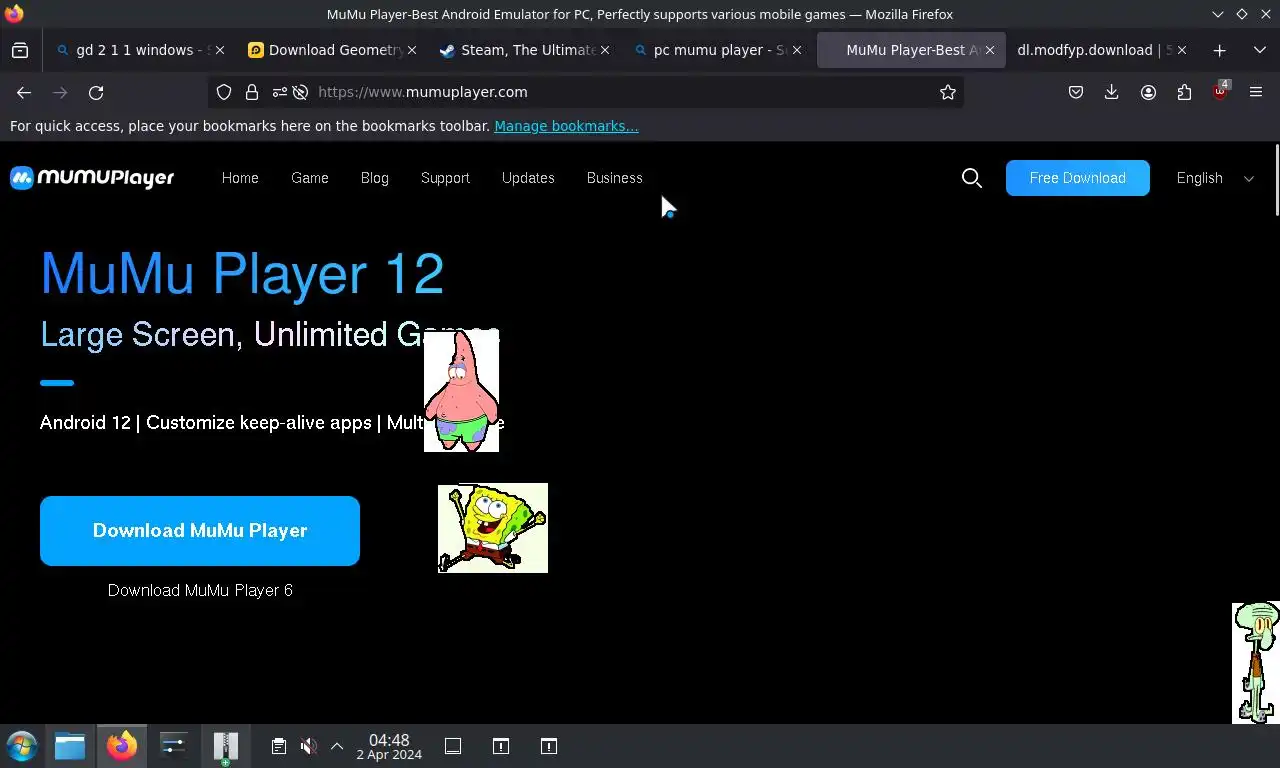Go back to the previous page
The height and width of the screenshot is (768, 1280).
(24, 92)
